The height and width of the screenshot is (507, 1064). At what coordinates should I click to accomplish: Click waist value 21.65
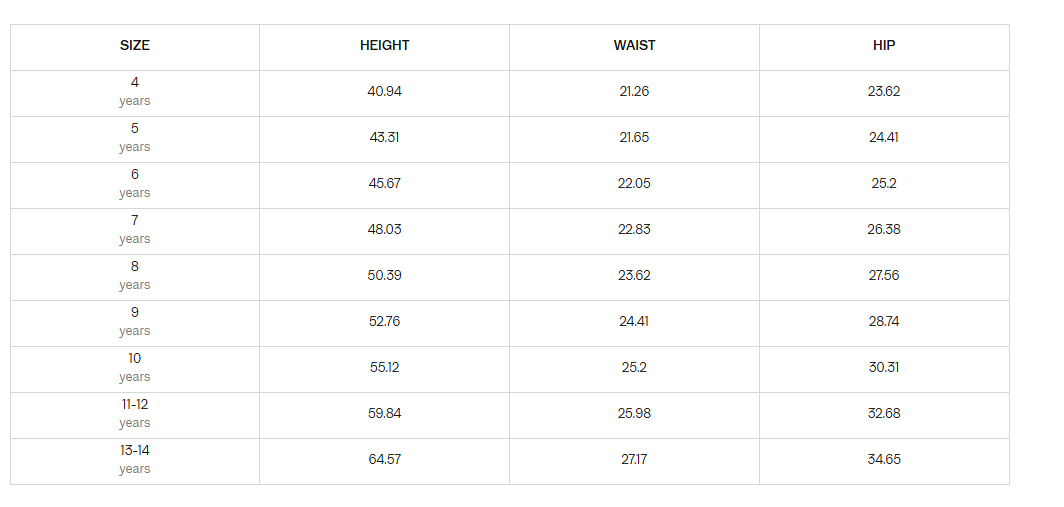(x=634, y=138)
